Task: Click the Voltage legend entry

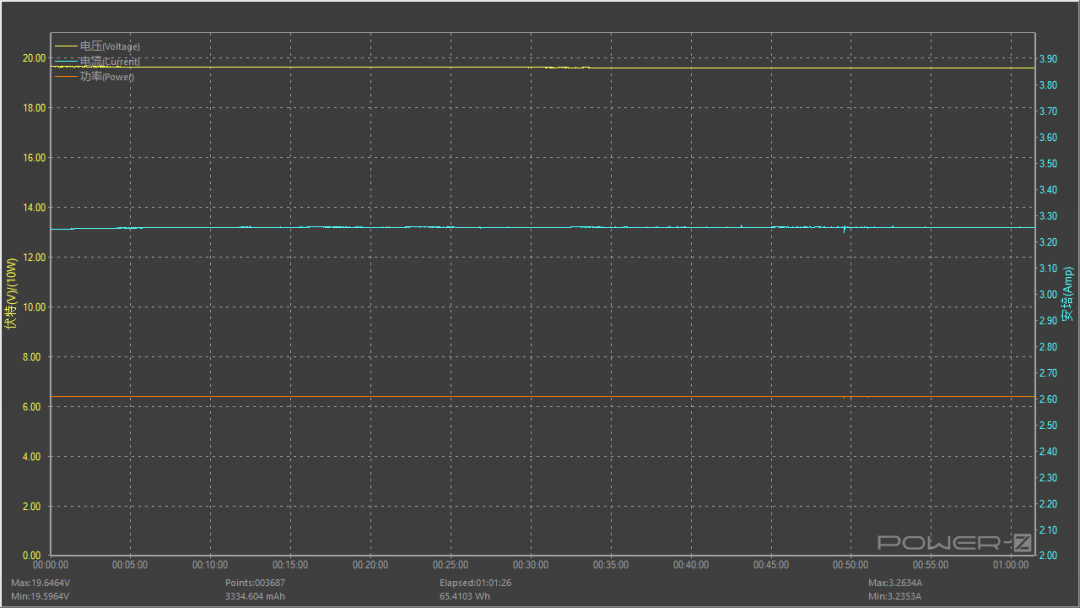Action: (x=97, y=46)
